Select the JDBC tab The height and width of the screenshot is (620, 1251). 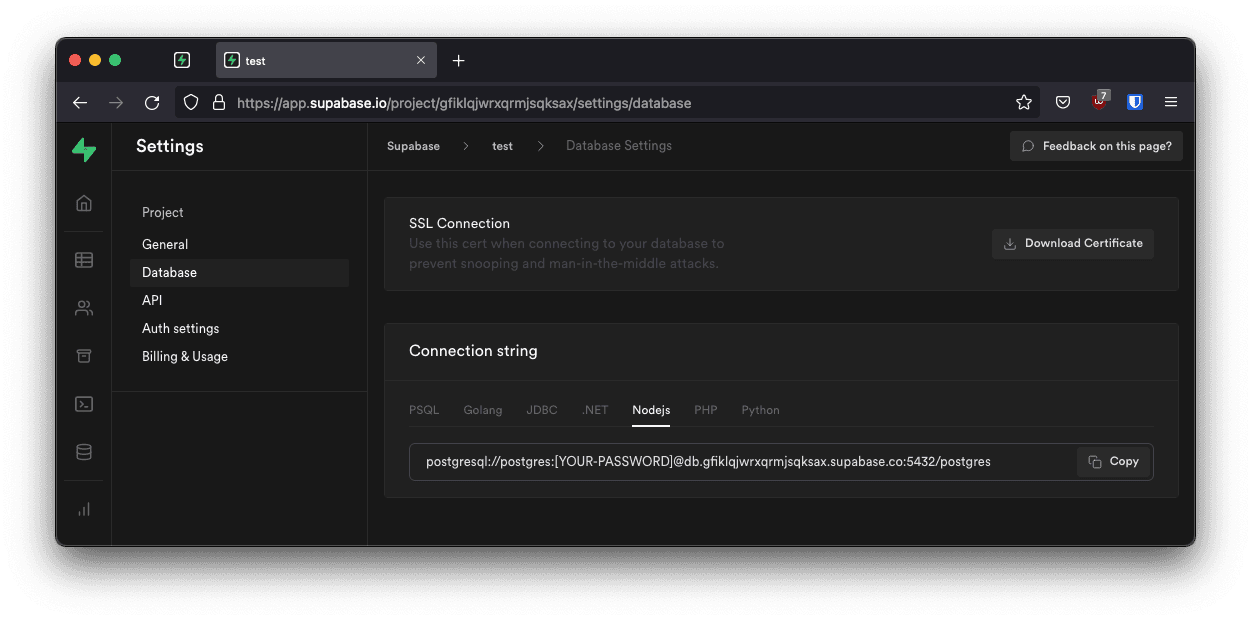click(542, 410)
